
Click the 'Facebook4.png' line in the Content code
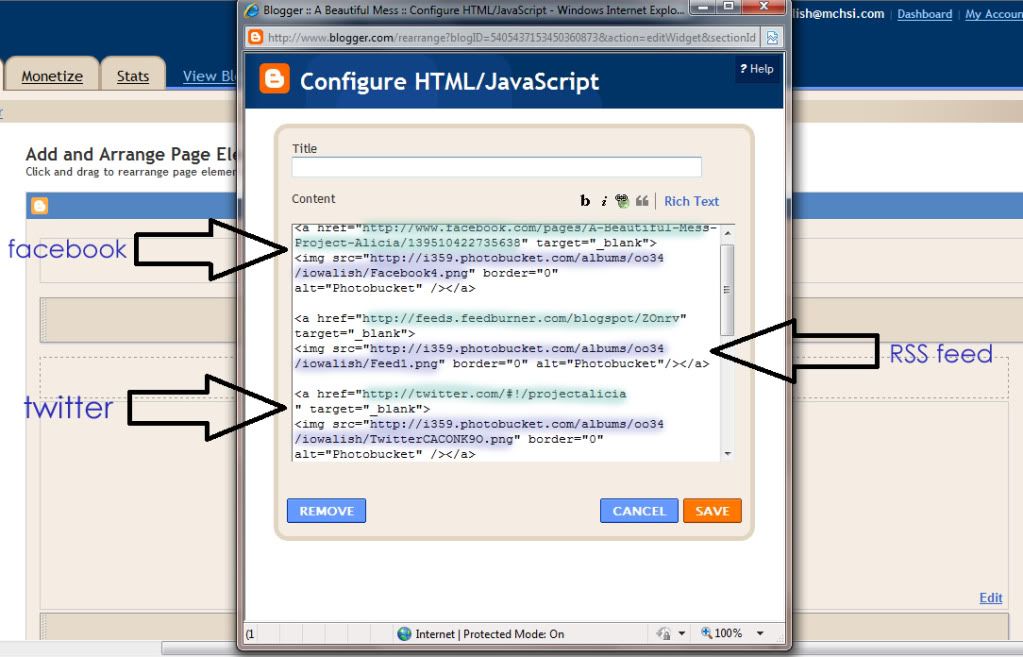point(427,273)
